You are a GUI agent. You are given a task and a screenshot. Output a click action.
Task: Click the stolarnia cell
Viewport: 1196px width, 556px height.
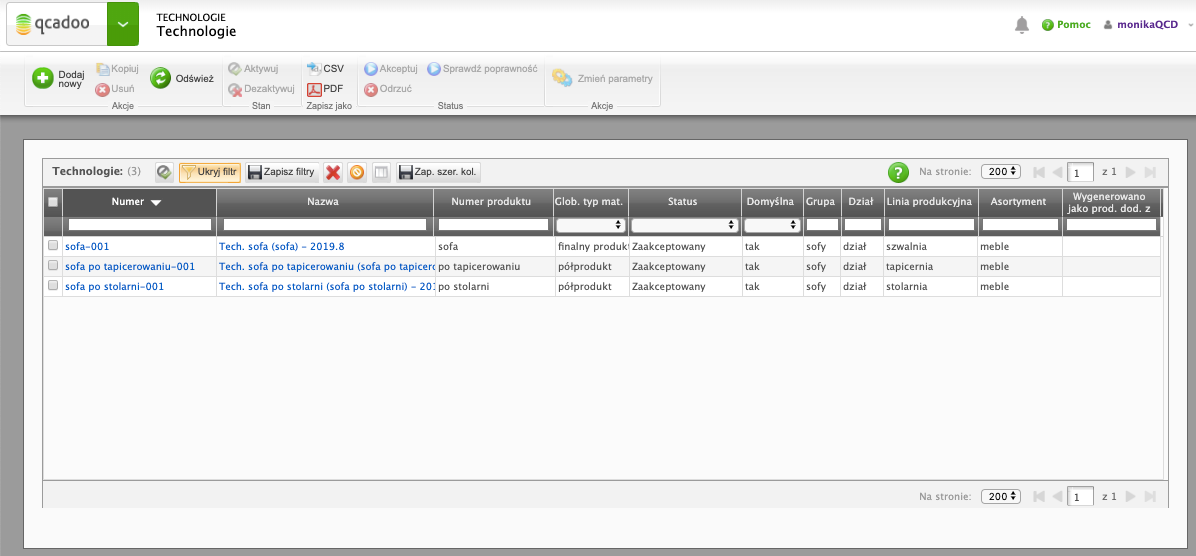click(931, 286)
